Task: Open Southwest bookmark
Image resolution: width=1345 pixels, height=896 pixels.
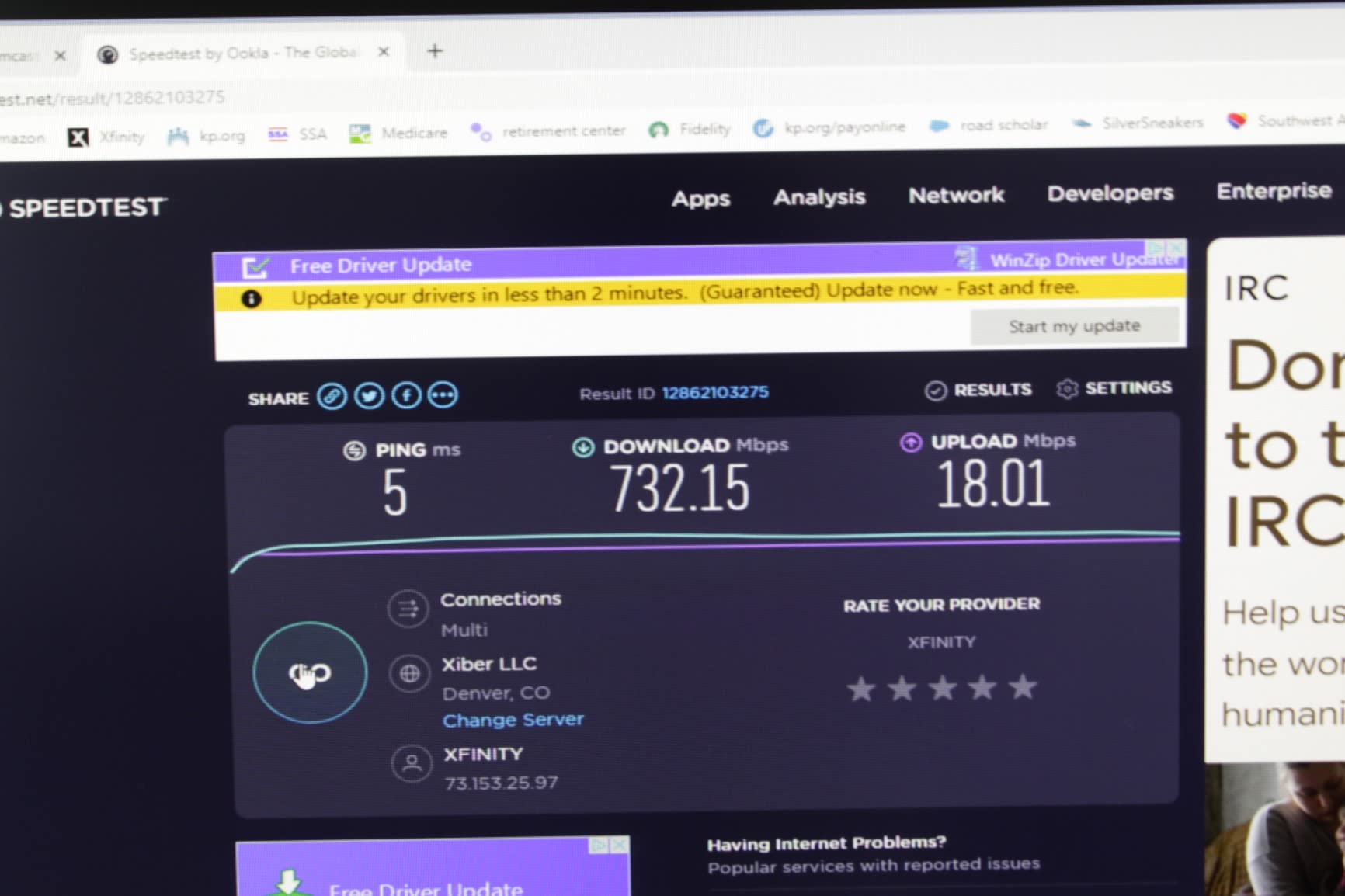Action: point(1286,121)
